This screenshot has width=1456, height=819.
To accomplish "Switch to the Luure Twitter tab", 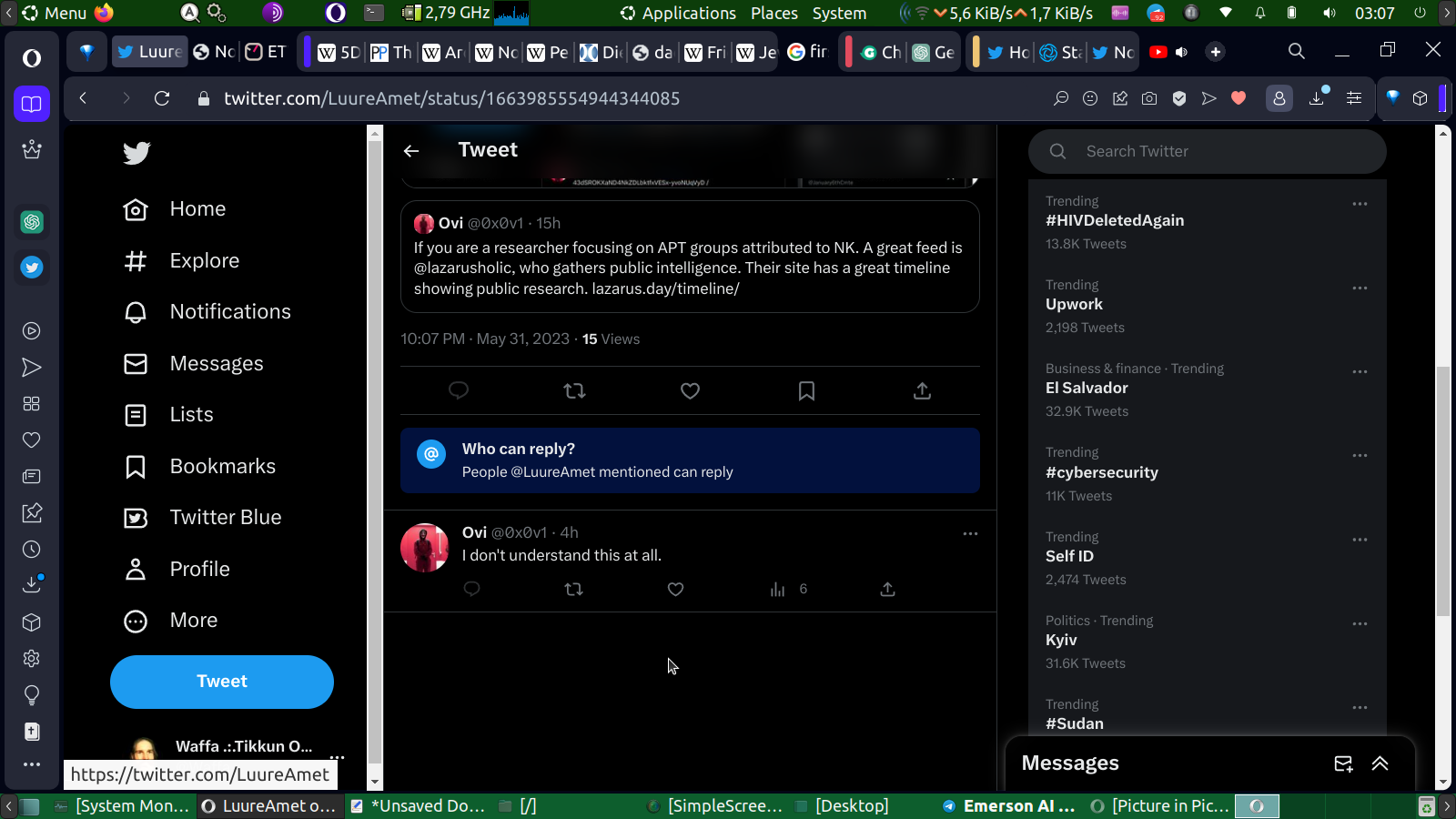I will pos(150,52).
